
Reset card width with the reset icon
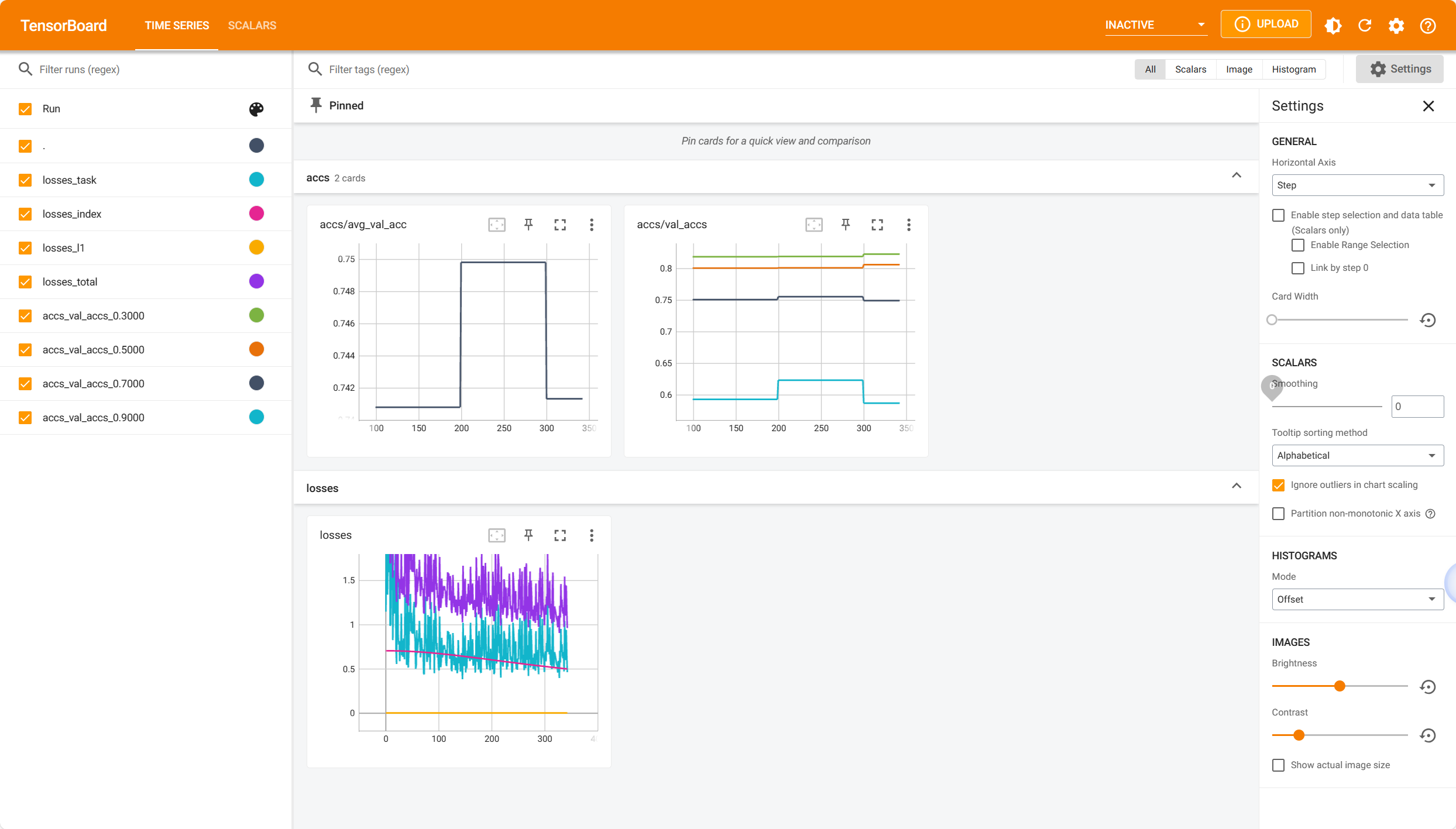coord(1428,320)
